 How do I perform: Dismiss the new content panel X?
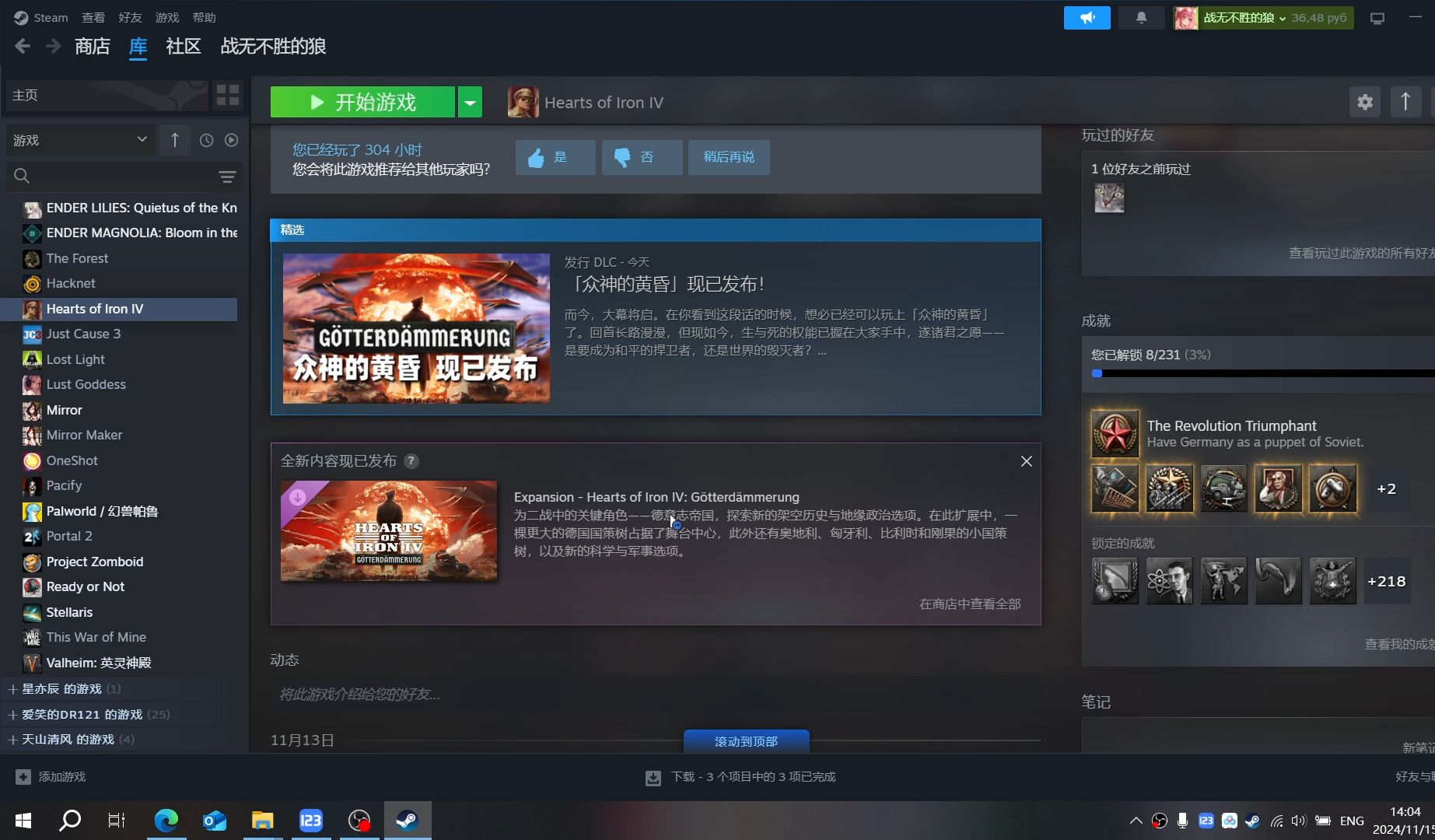(1027, 461)
